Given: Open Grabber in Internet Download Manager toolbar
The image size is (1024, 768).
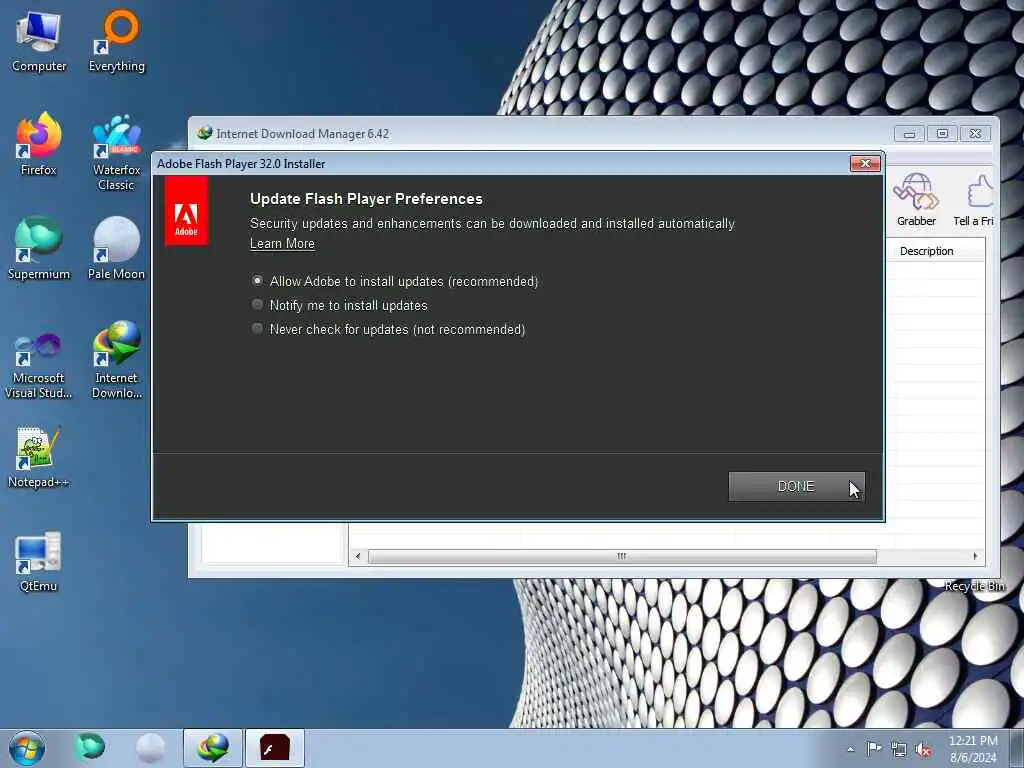Looking at the screenshot, I should coord(916,200).
